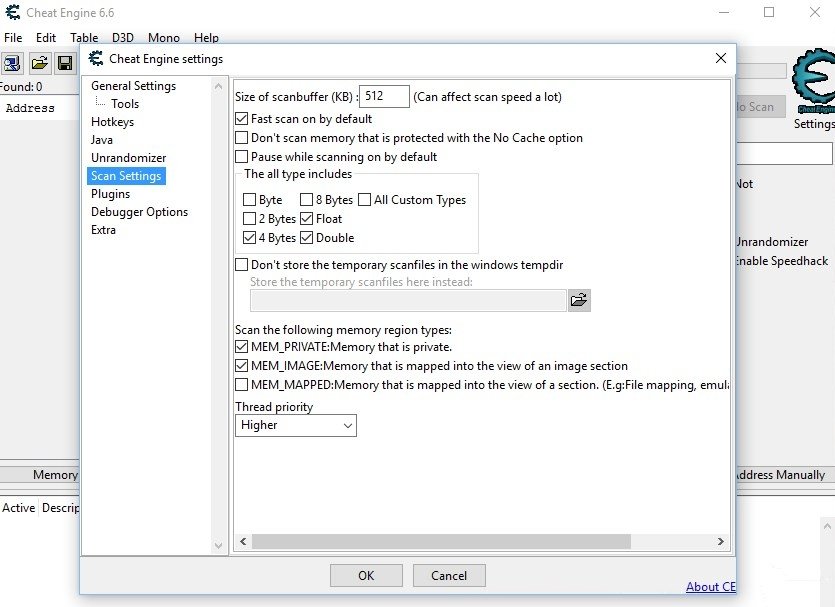Click the Memory view button
Image resolution: width=835 pixels, height=607 pixels.
click(39, 474)
